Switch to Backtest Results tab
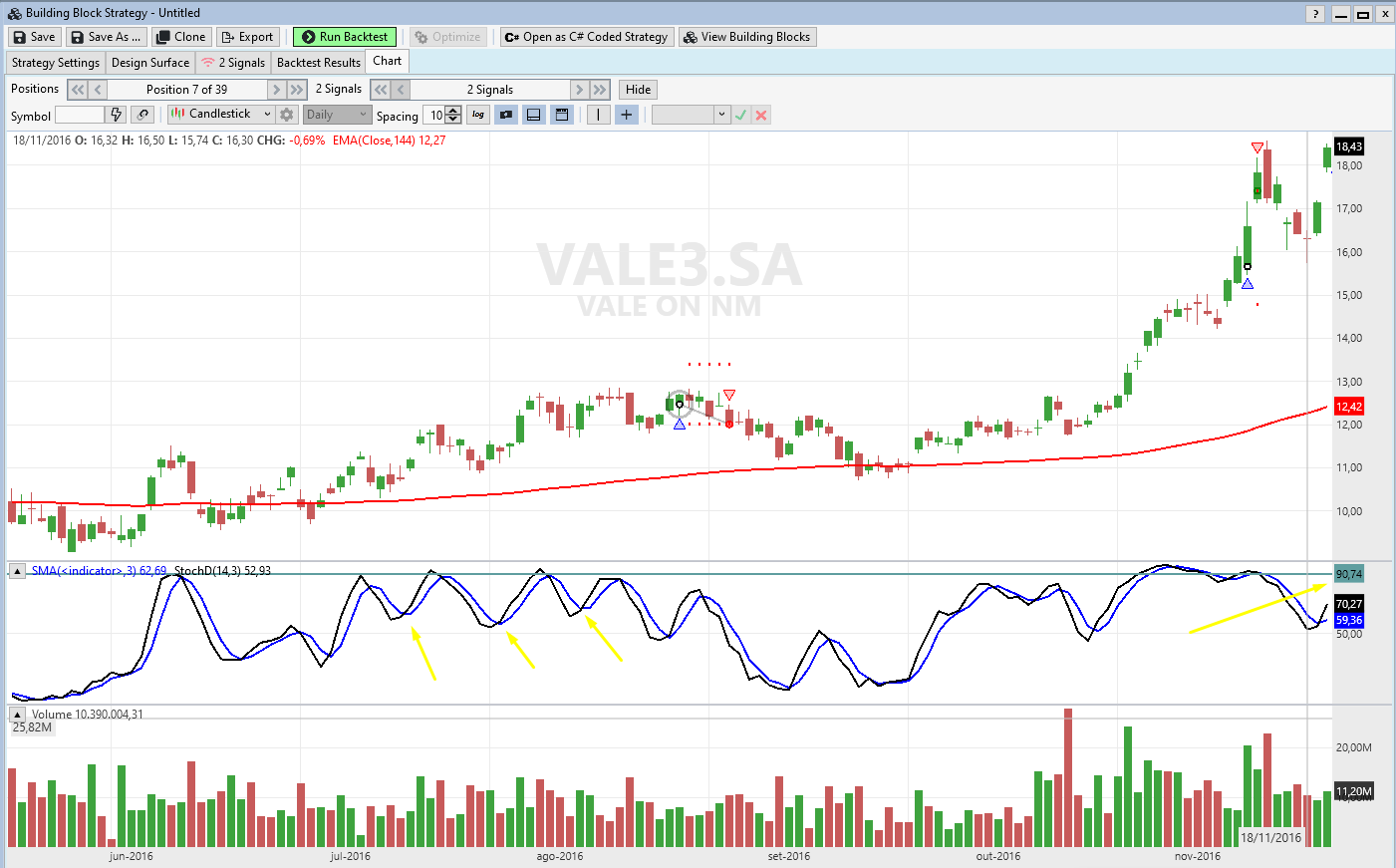This screenshot has width=1396, height=868. click(318, 62)
